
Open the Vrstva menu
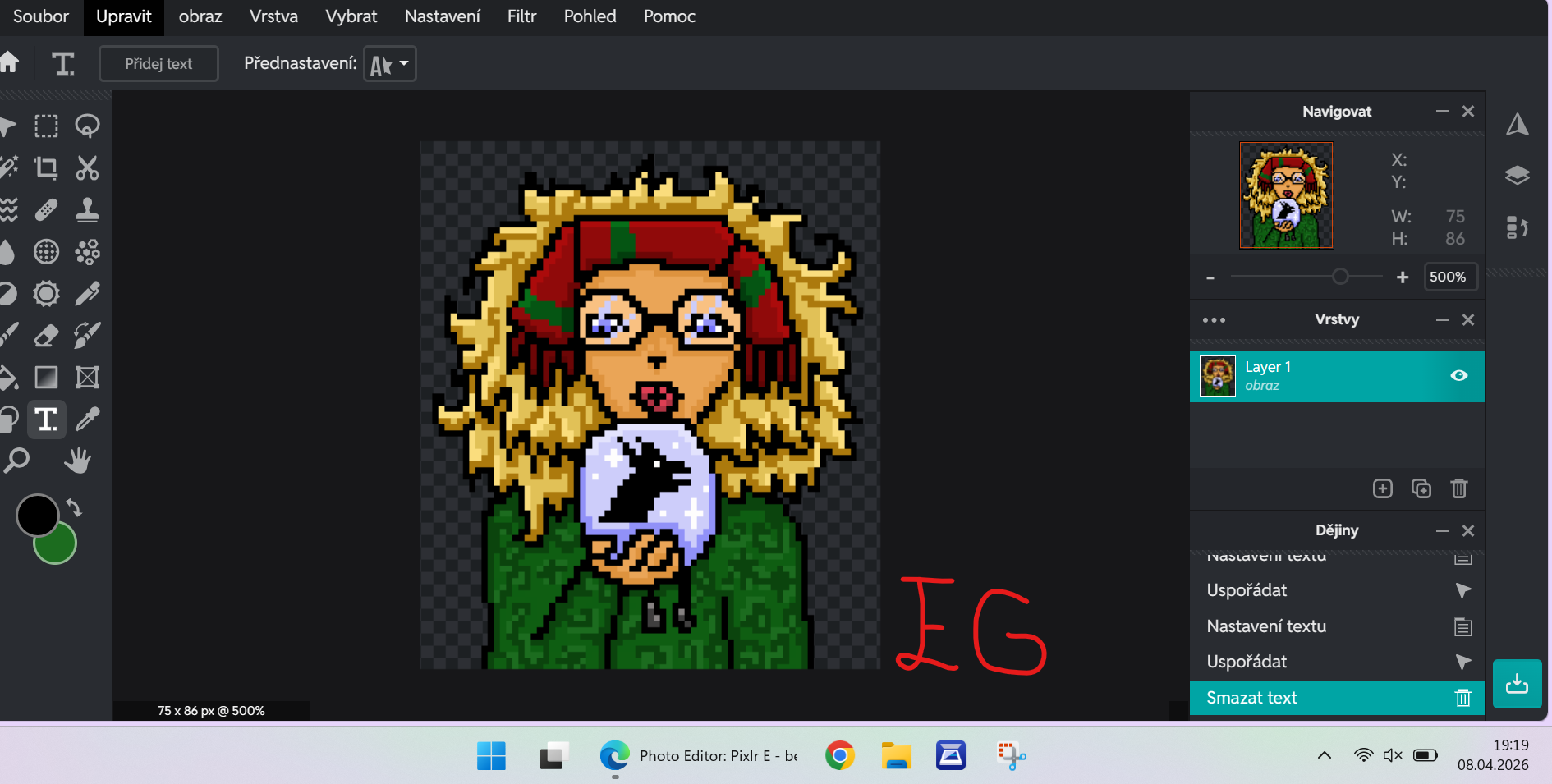tap(273, 16)
